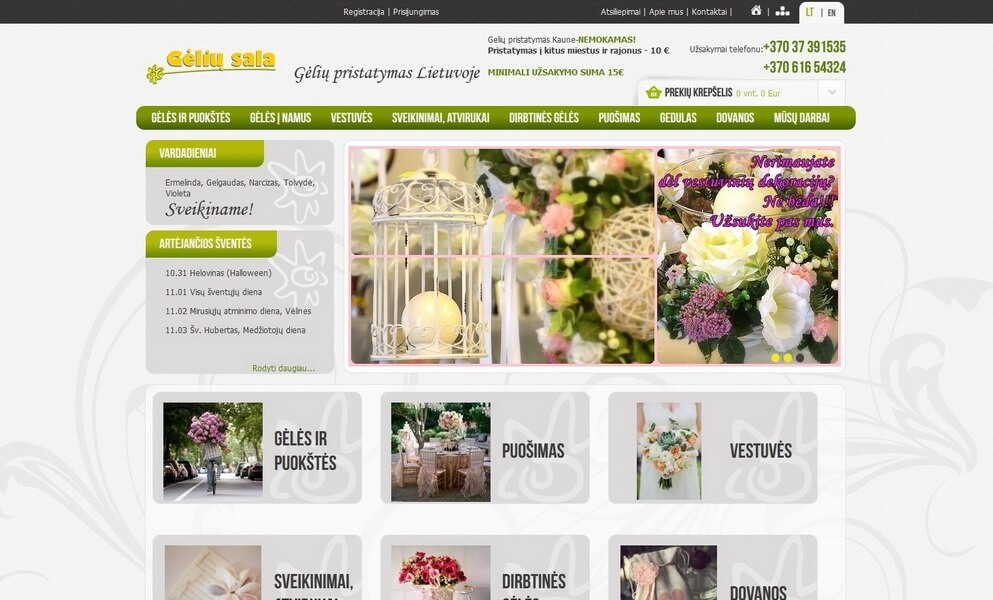Open the Vestuvės bouquet photo
This screenshot has height=600, width=993.
pos(669,452)
